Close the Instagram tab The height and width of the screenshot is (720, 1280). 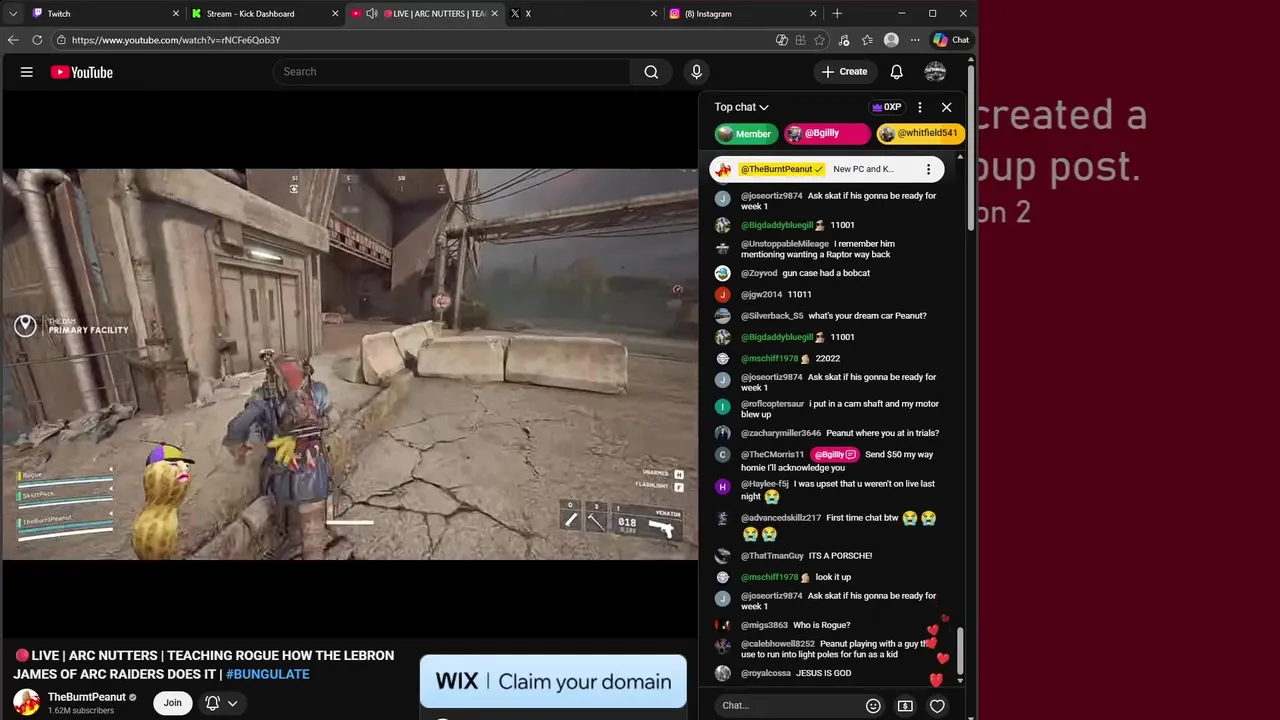[813, 14]
